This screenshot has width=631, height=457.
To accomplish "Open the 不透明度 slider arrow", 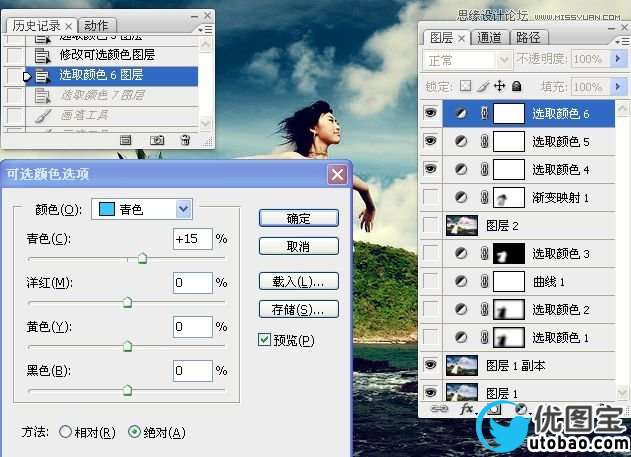I will click(x=619, y=59).
